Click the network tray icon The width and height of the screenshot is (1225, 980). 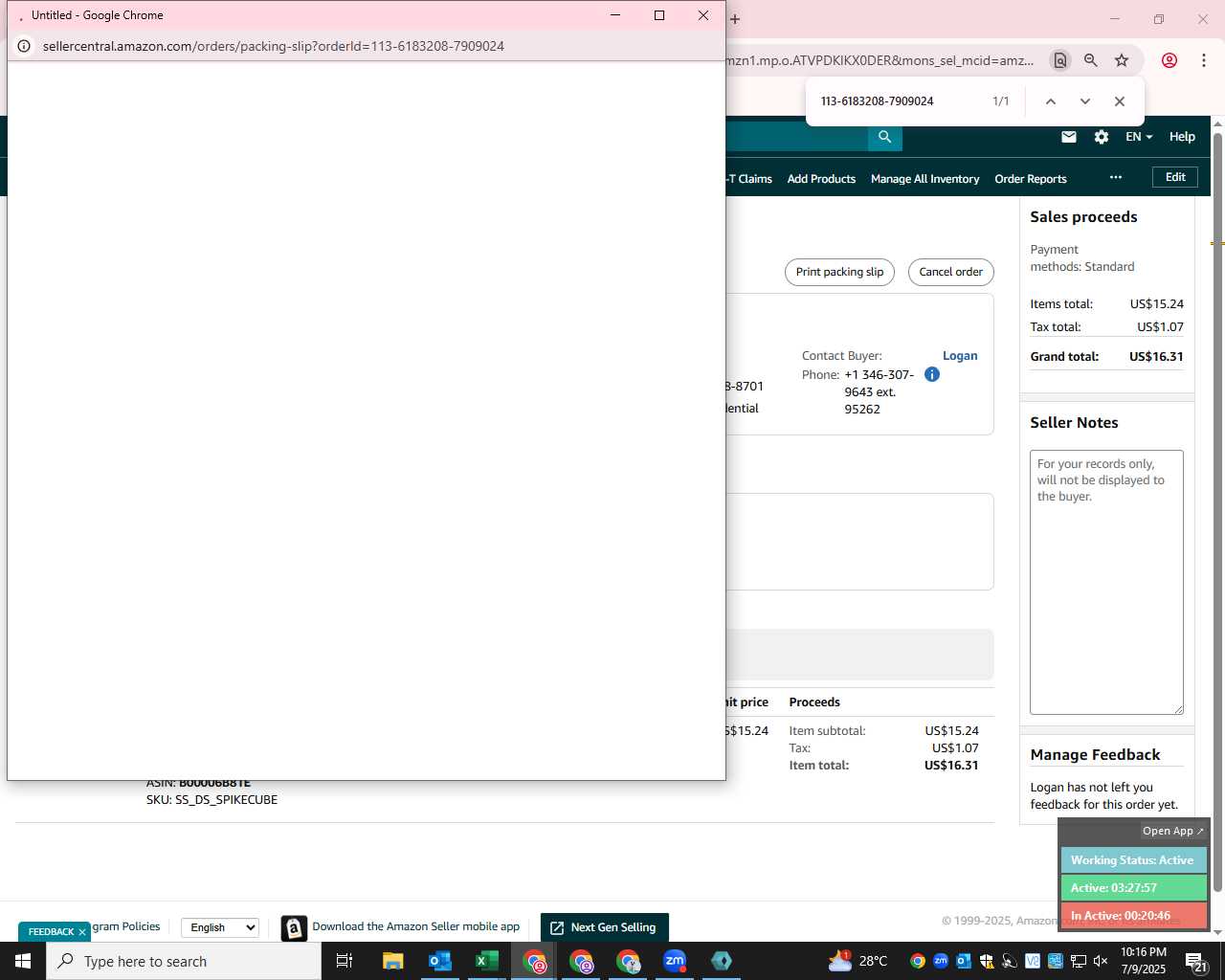click(x=1078, y=961)
